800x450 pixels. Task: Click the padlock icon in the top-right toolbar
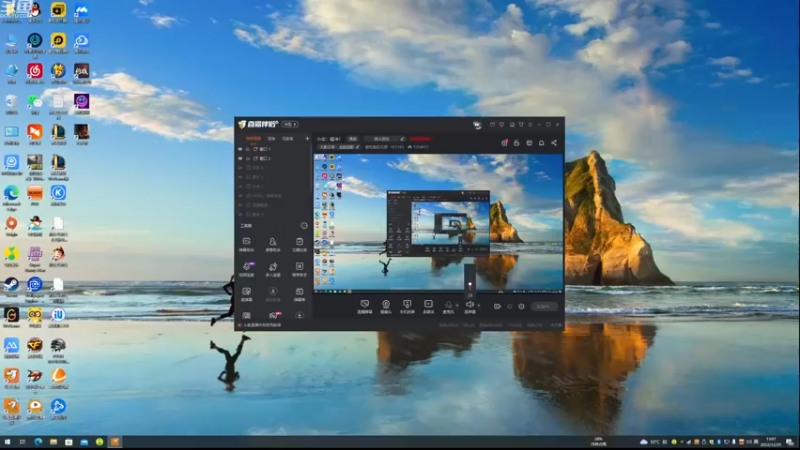click(x=516, y=143)
